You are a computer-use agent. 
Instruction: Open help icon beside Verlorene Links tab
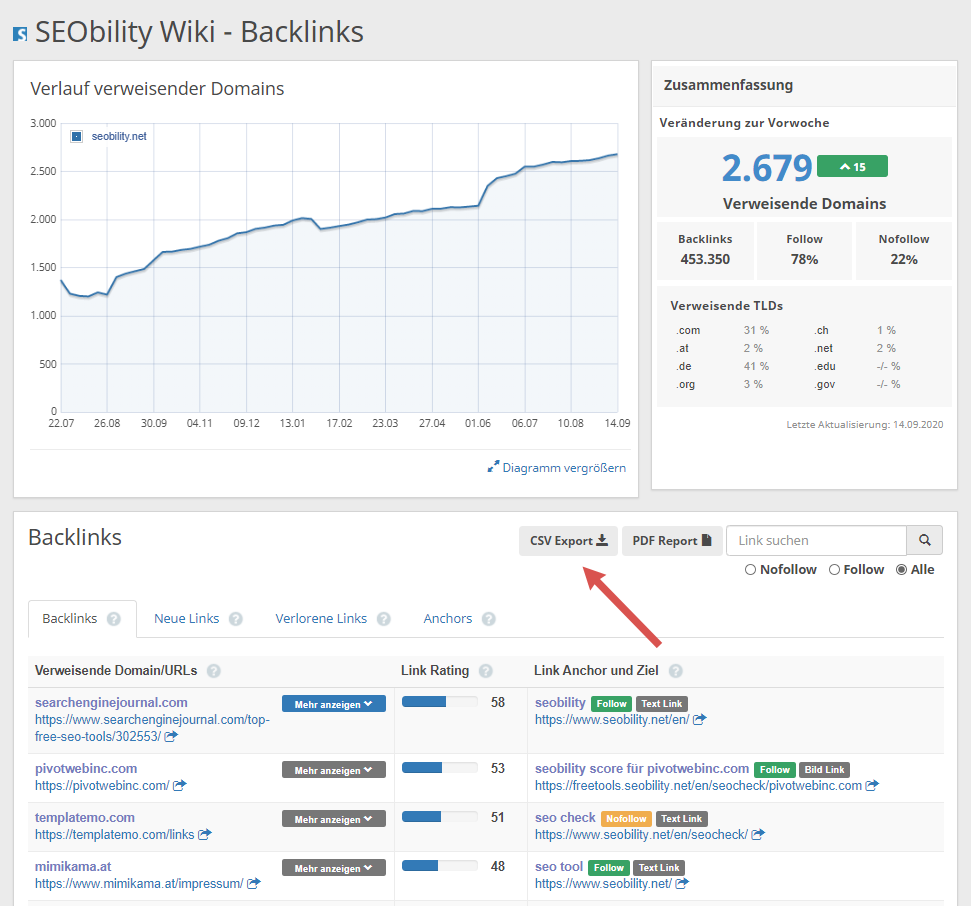pos(384,619)
